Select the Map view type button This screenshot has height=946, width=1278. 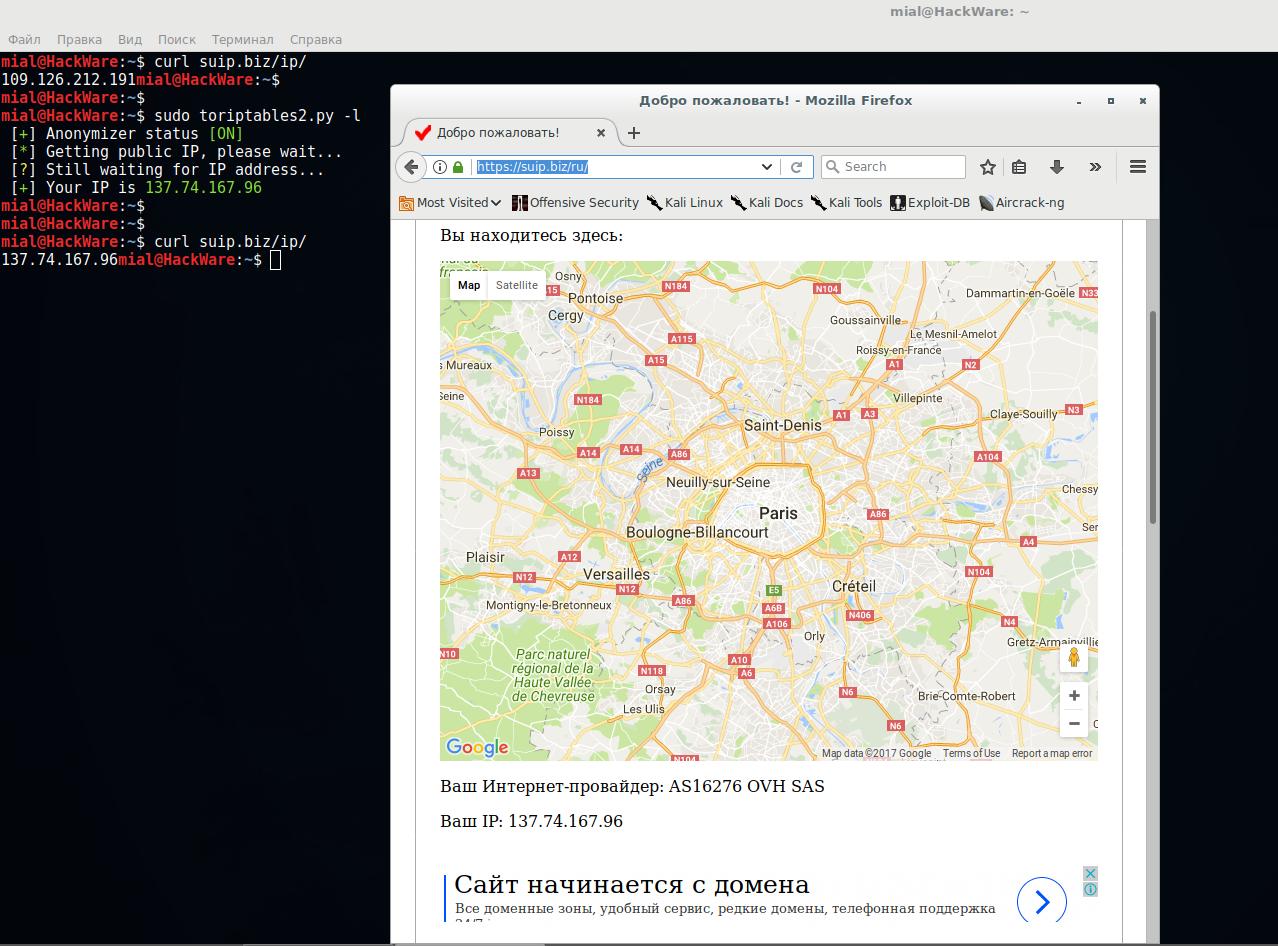[469, 285]
